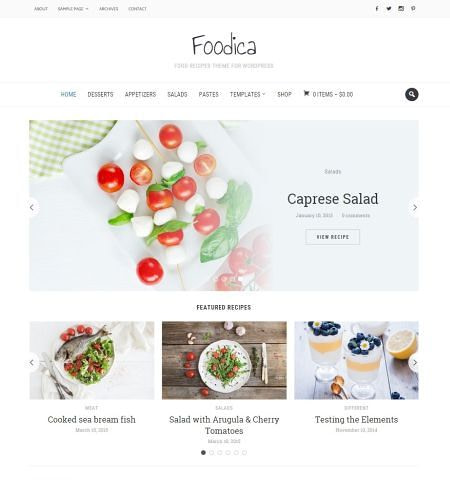Open the Appetizers menu item
450x480 pixels.
tap(140, 94)
